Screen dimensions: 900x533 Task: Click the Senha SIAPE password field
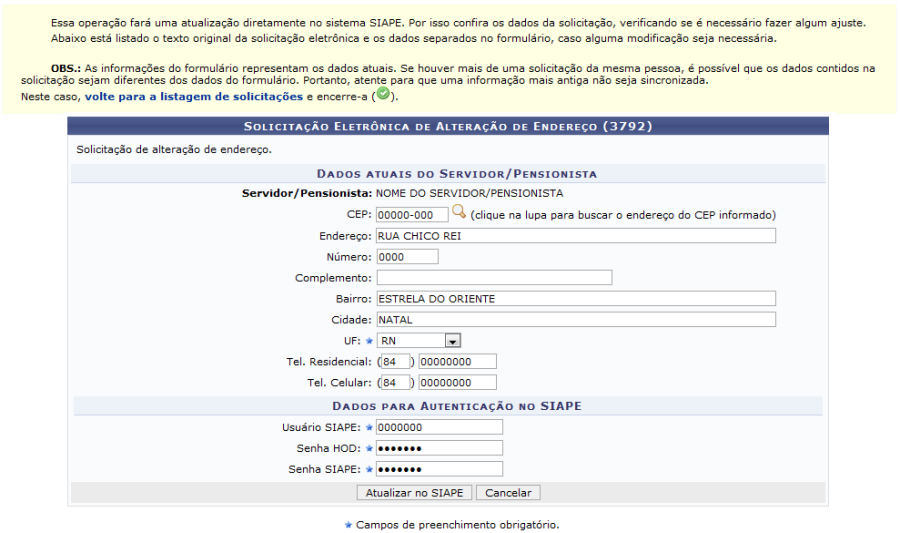tap(439, 469)
